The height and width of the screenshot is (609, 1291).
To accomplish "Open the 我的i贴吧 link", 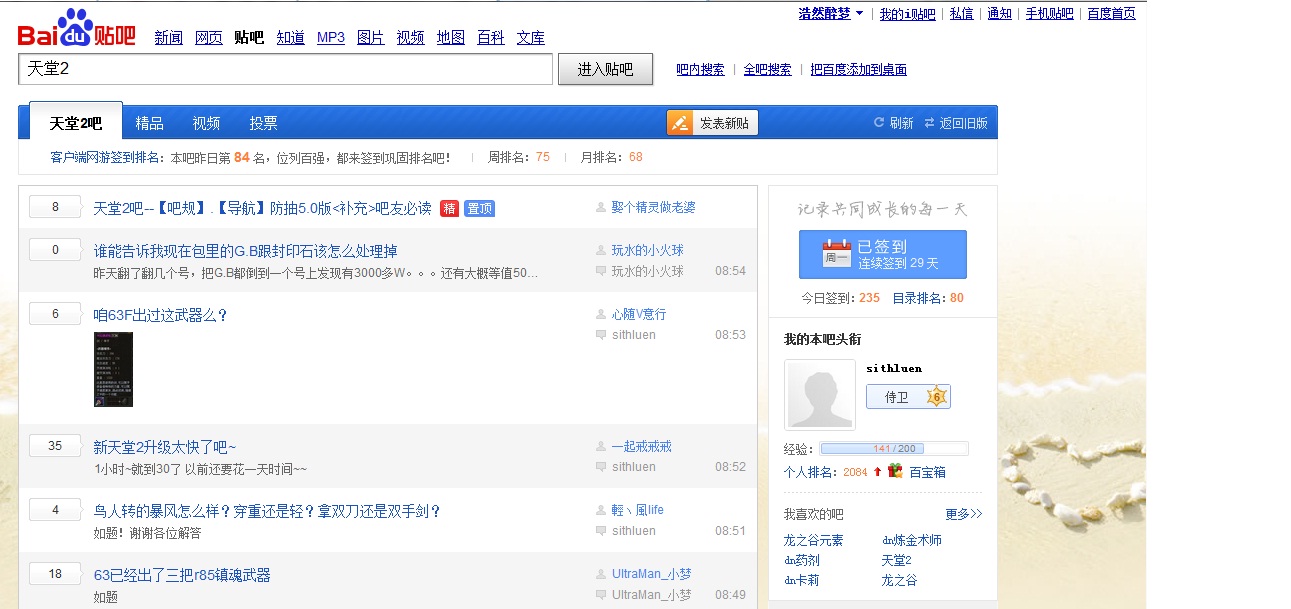I will (x=907, y=13).
